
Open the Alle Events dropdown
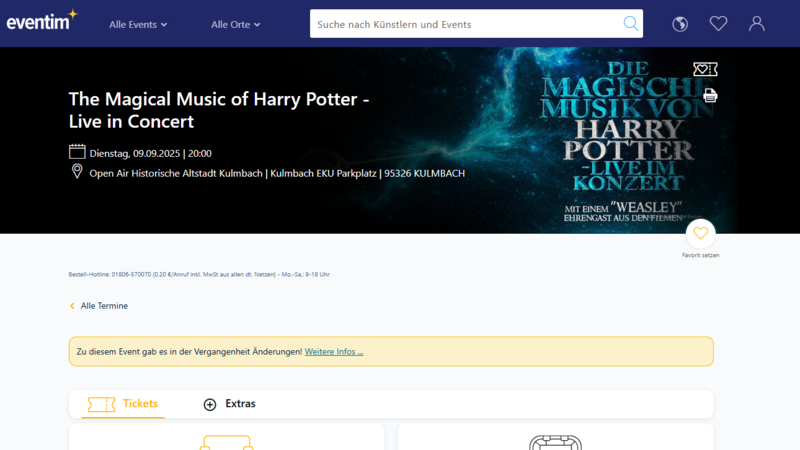click(x=138, y=24)
